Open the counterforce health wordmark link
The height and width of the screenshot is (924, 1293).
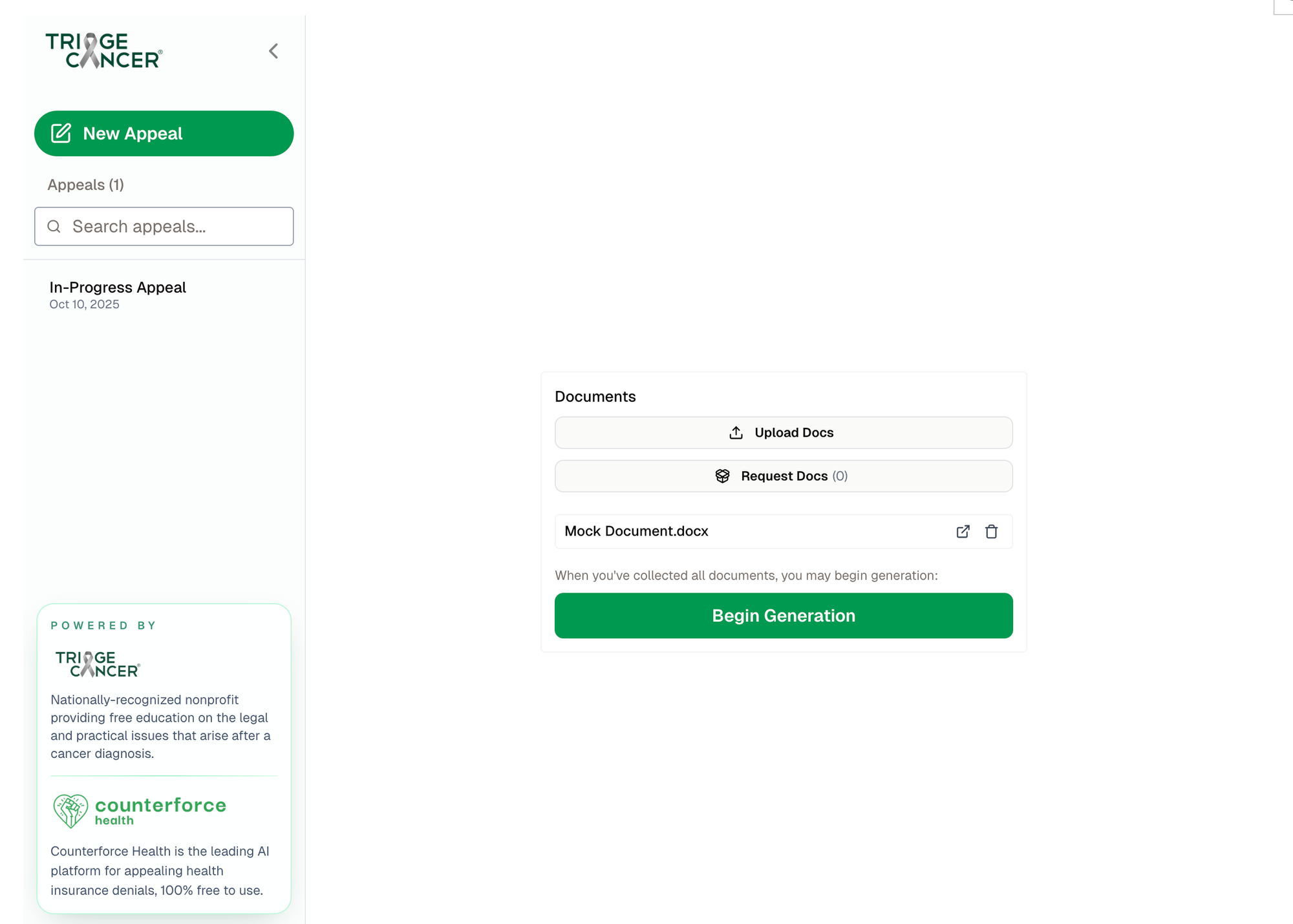(x=160, y=810)
